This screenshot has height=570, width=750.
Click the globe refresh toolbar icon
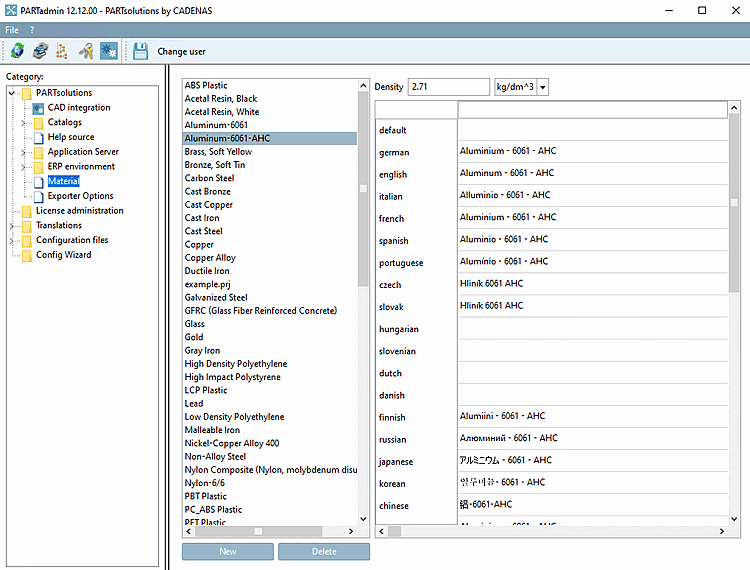pyautogui.click(x=17, y=51)
